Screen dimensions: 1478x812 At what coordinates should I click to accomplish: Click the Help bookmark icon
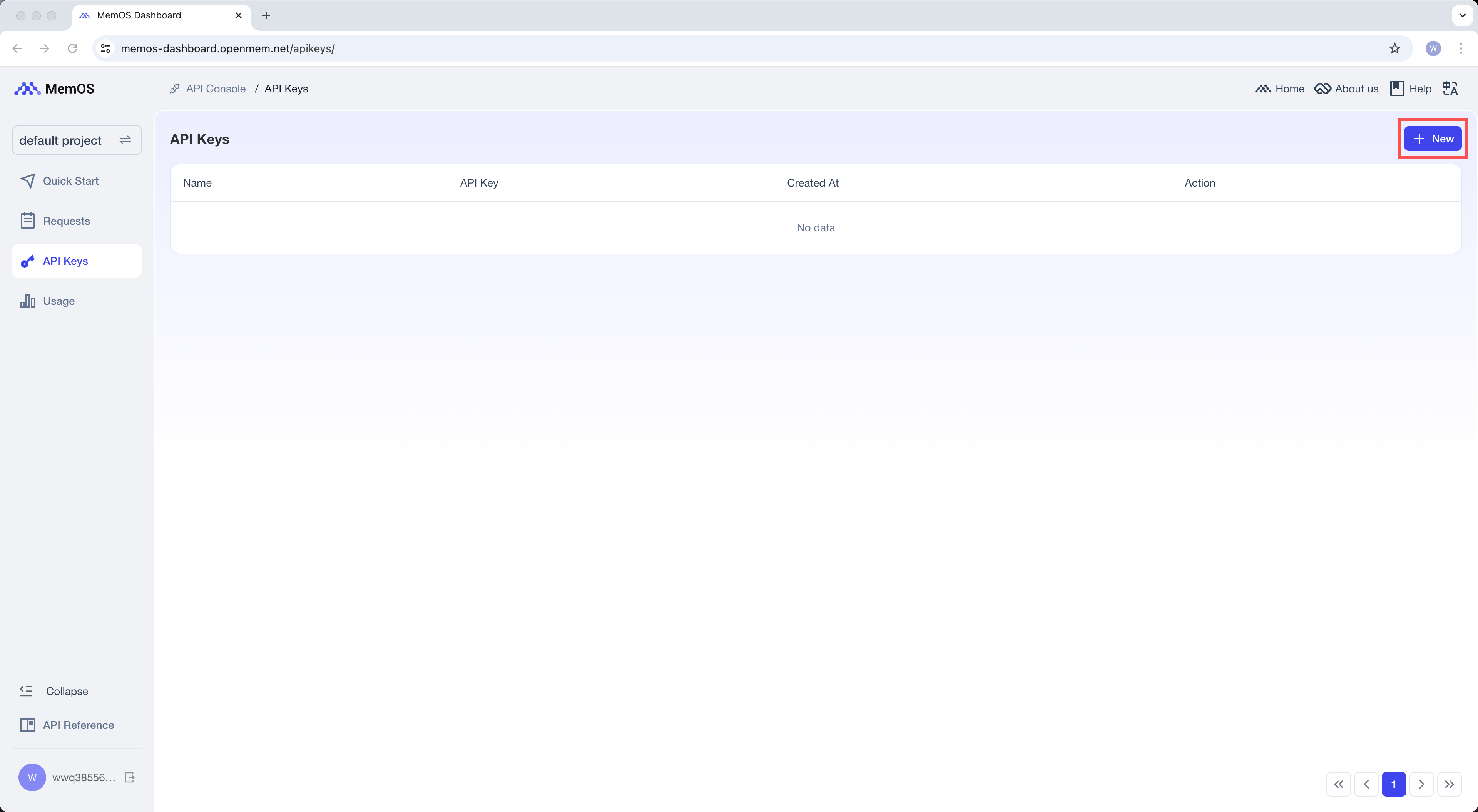pyautogui.click(x=1397, y=89)
